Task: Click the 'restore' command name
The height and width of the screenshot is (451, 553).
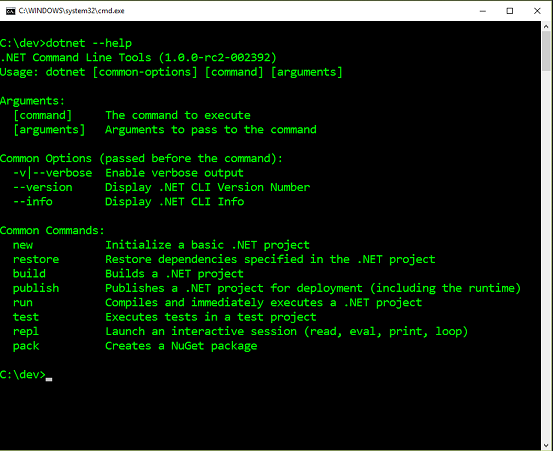Action: (36, 260)
